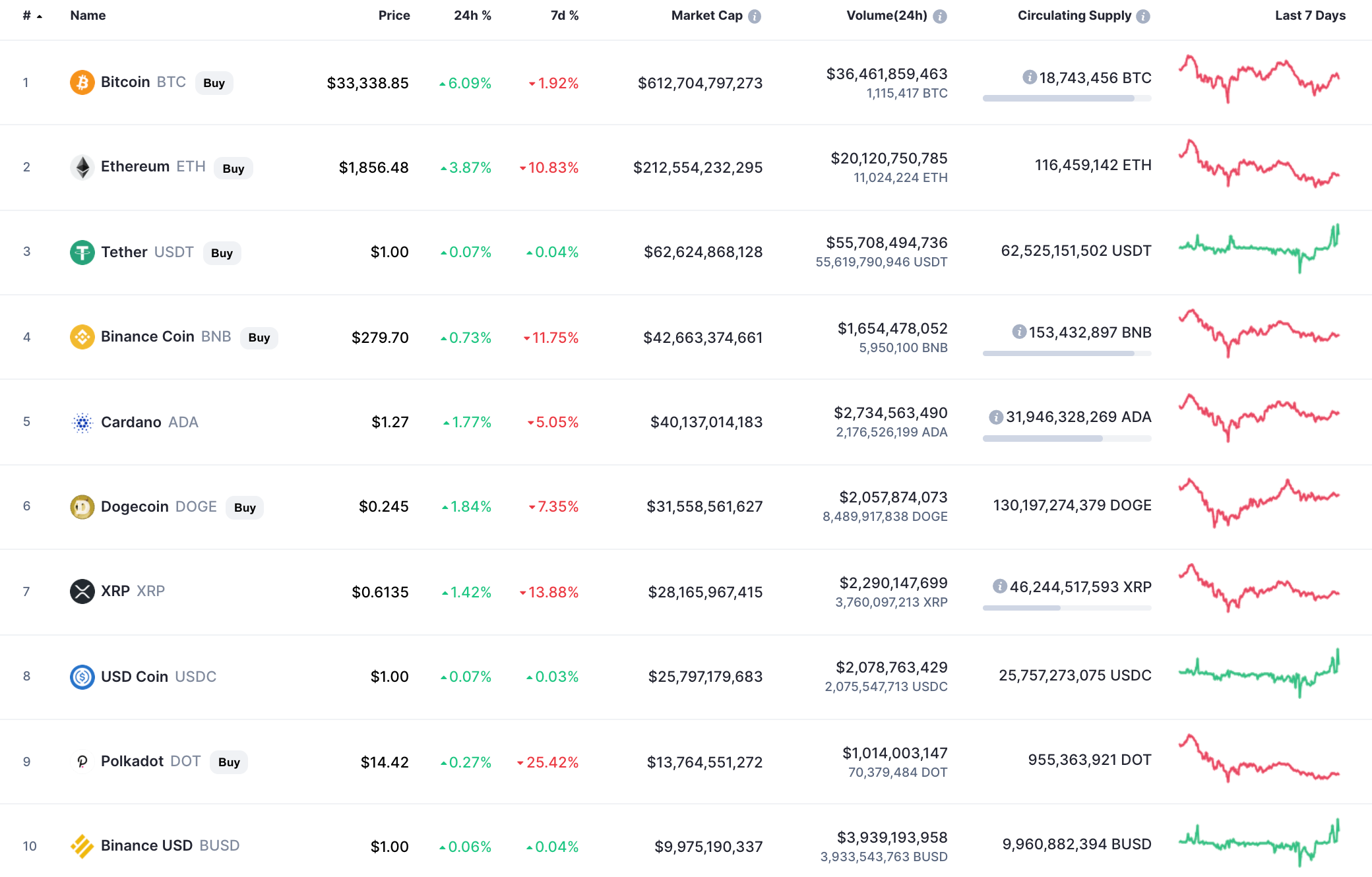
Task: Click the info icon beside 18,743,456 BTC
Action: [x=1029, y=77]
